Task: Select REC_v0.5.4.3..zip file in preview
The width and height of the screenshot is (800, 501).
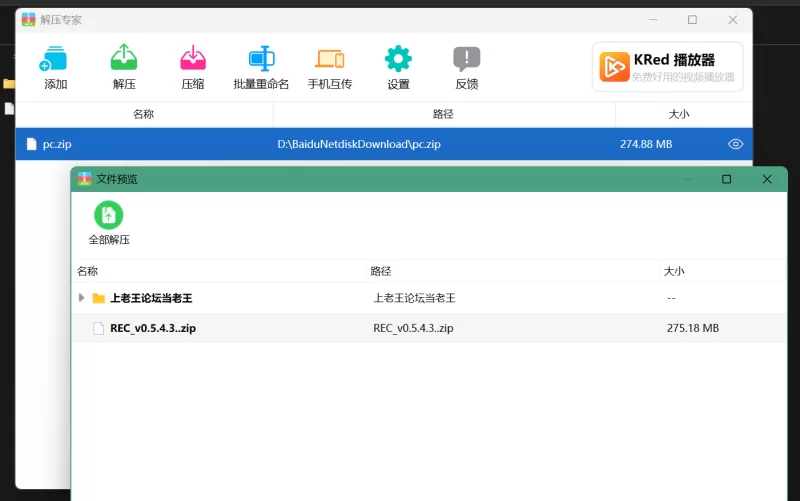Action: 429,328
